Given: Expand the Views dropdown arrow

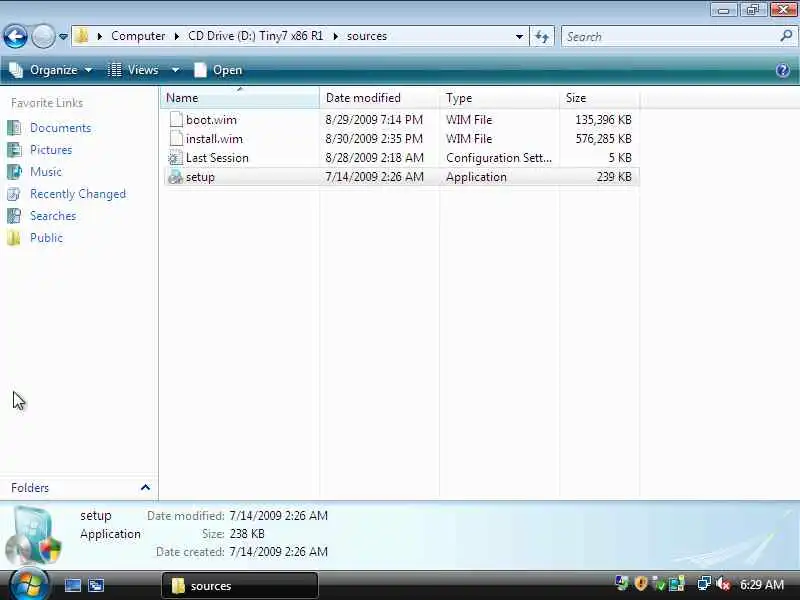Looking at the screenshot, I should coord(175,70).
